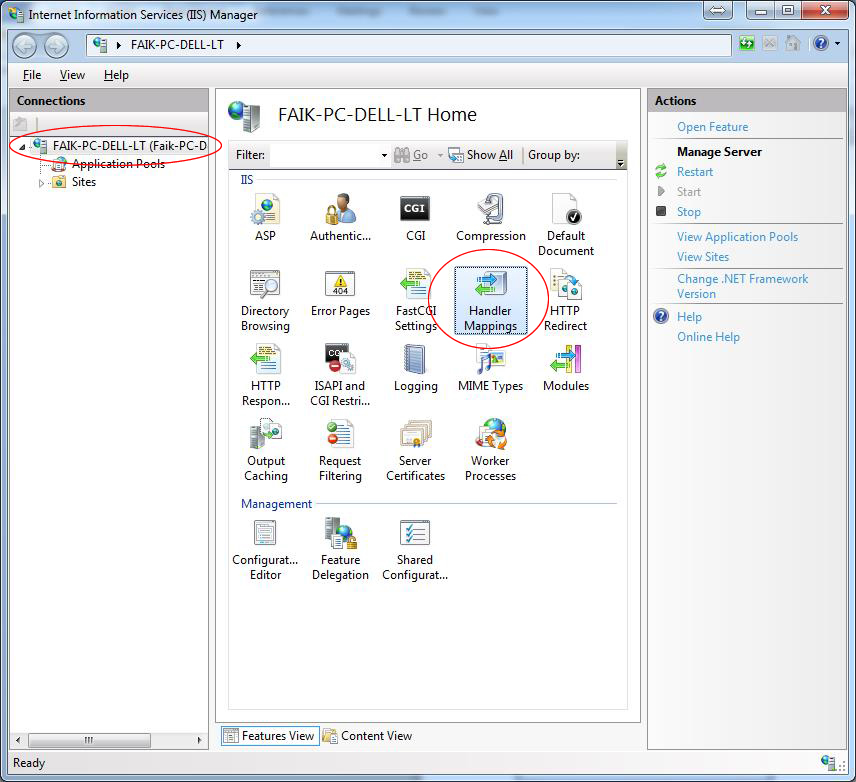Viewport: 856px width, 782px height.
Task: Open the CGI feature icon
Action: coord(415,217)
